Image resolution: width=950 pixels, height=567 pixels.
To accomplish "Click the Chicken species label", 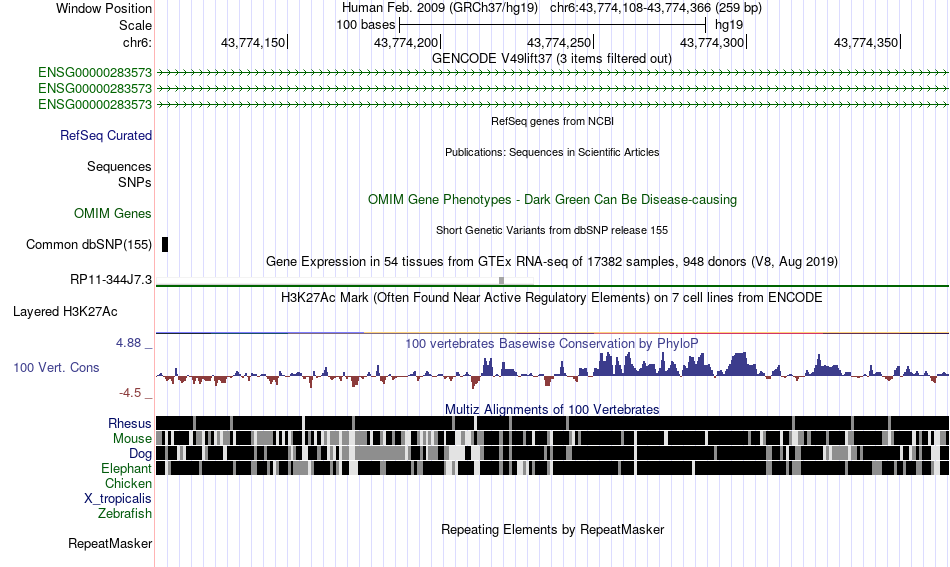I will pos(128,483).
